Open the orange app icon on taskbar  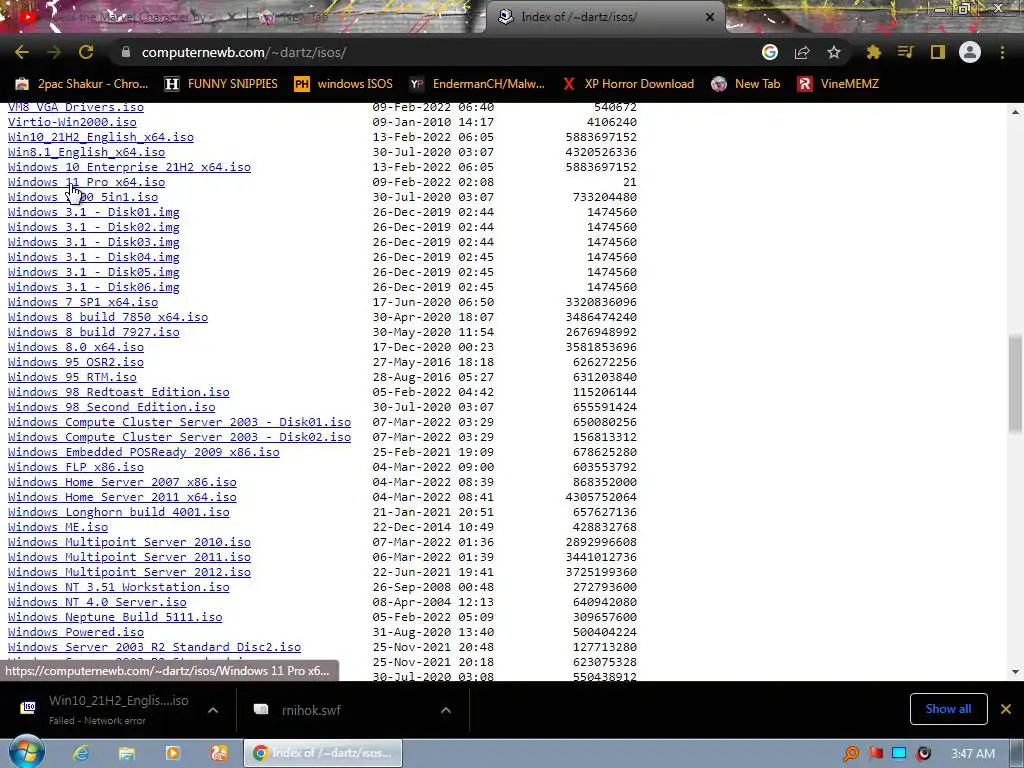click(219, 754)
